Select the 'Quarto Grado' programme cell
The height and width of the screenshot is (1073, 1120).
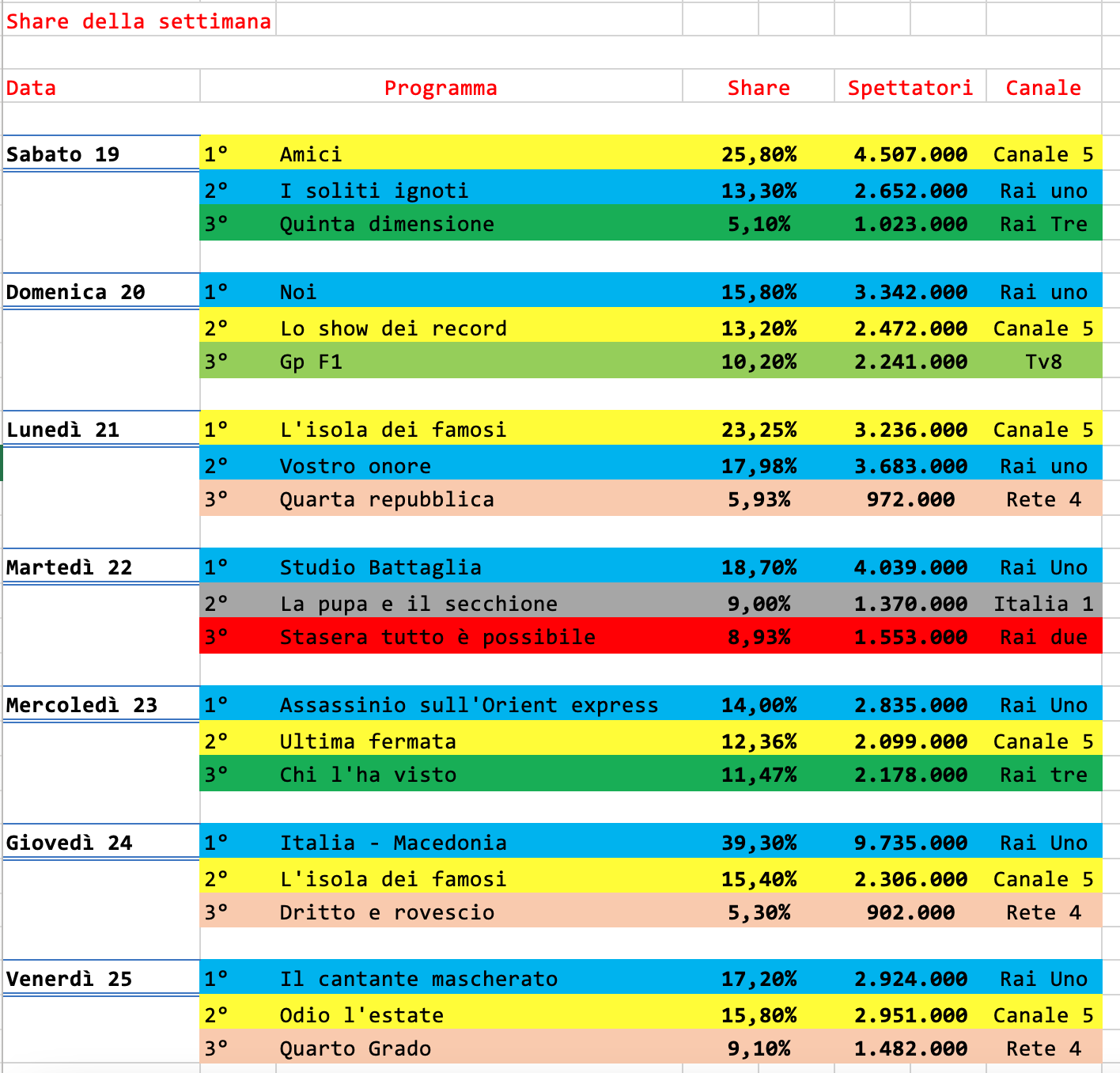pyautogui.click(x=355, y=1048)
